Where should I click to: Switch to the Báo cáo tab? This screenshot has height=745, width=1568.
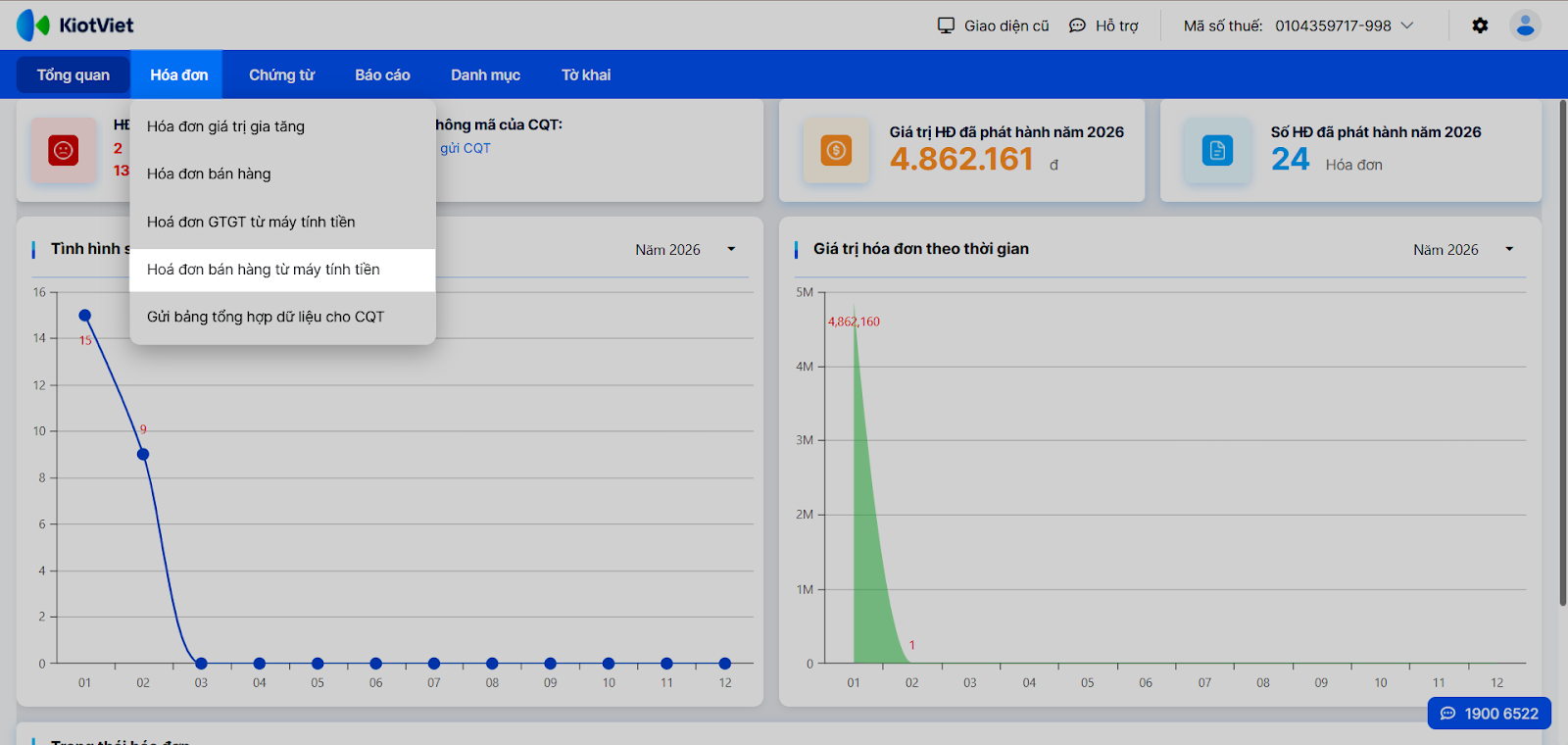[382, 74]
